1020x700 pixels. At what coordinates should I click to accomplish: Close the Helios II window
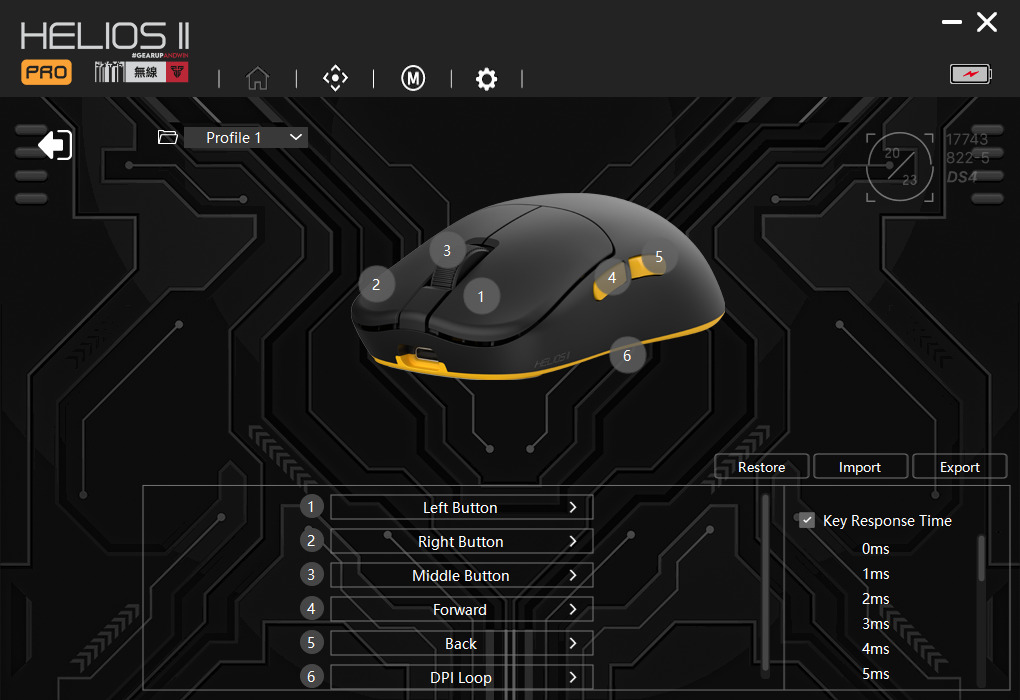[x=987, y=22]
